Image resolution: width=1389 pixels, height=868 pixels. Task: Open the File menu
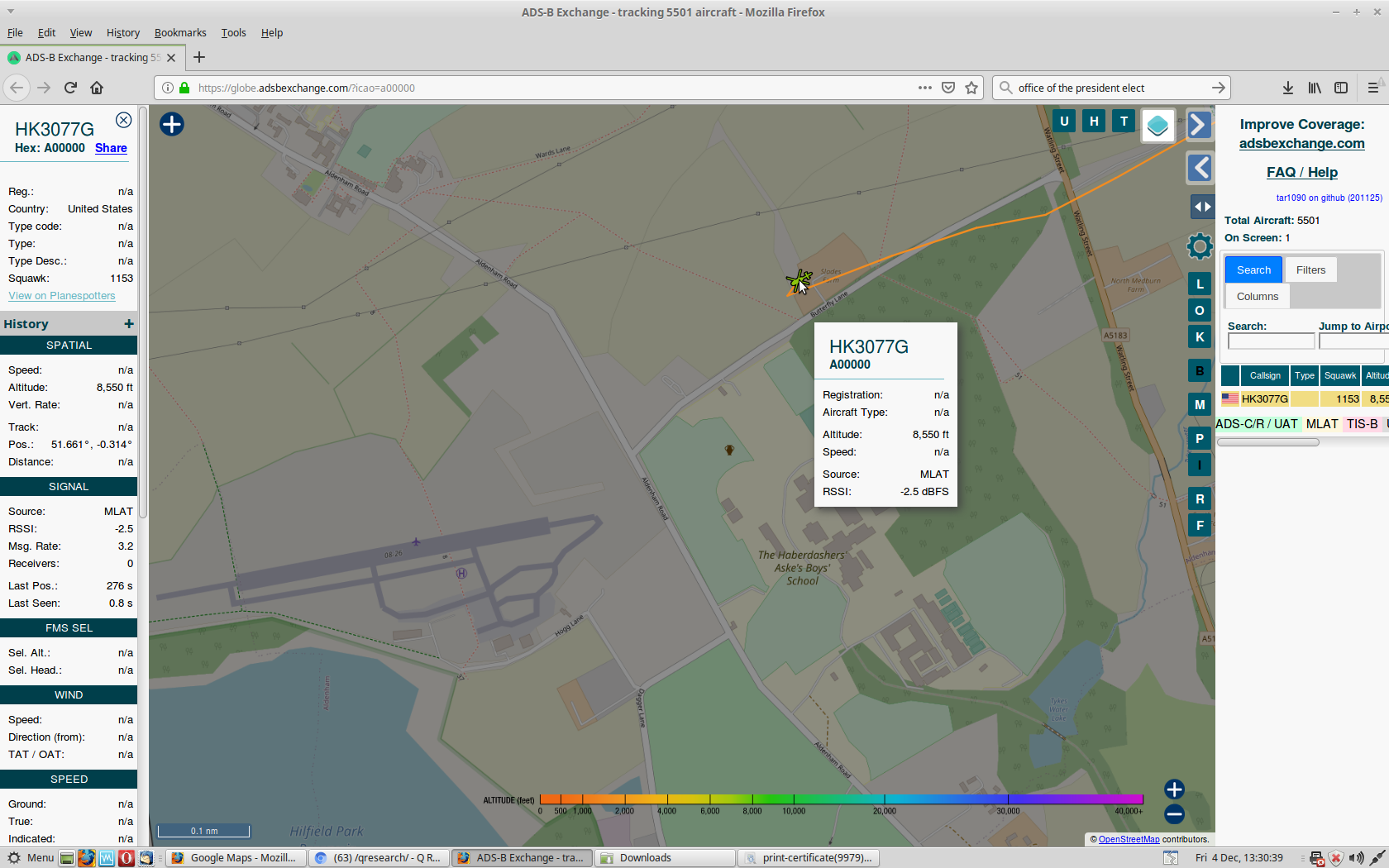15,33
